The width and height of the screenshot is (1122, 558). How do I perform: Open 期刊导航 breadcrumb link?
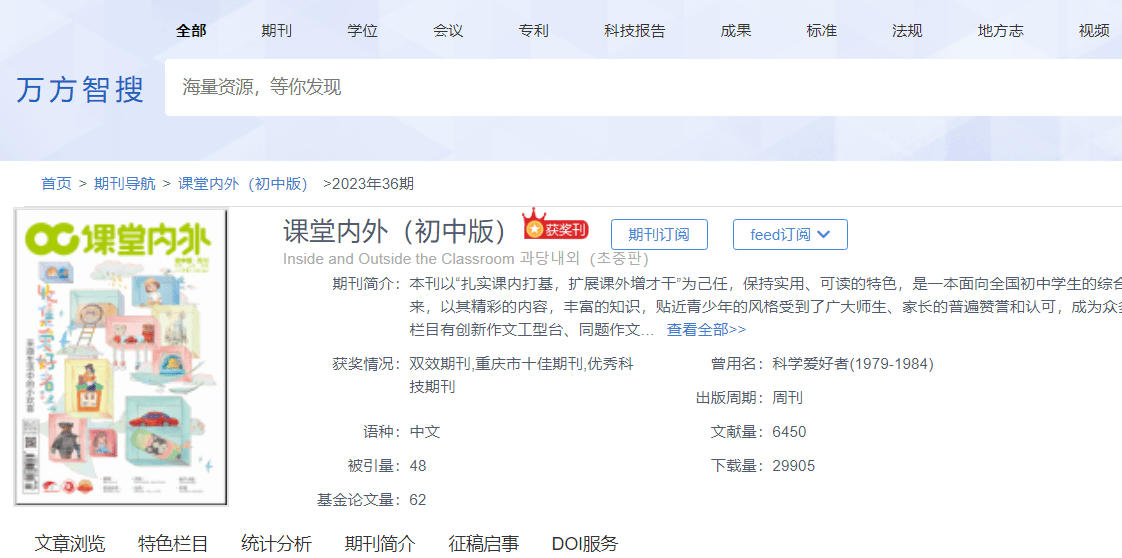coord(125,184)
